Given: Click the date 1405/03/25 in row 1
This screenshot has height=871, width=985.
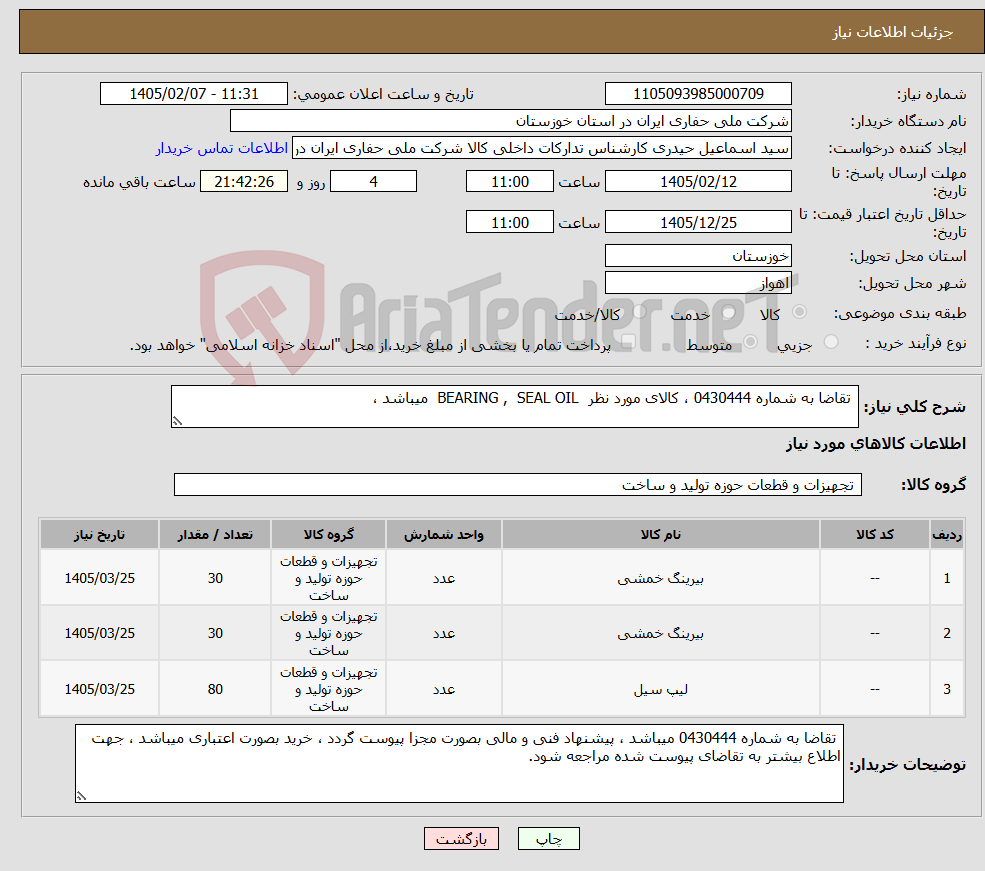Looking at the screenshot, I should (x=99, y=578).
